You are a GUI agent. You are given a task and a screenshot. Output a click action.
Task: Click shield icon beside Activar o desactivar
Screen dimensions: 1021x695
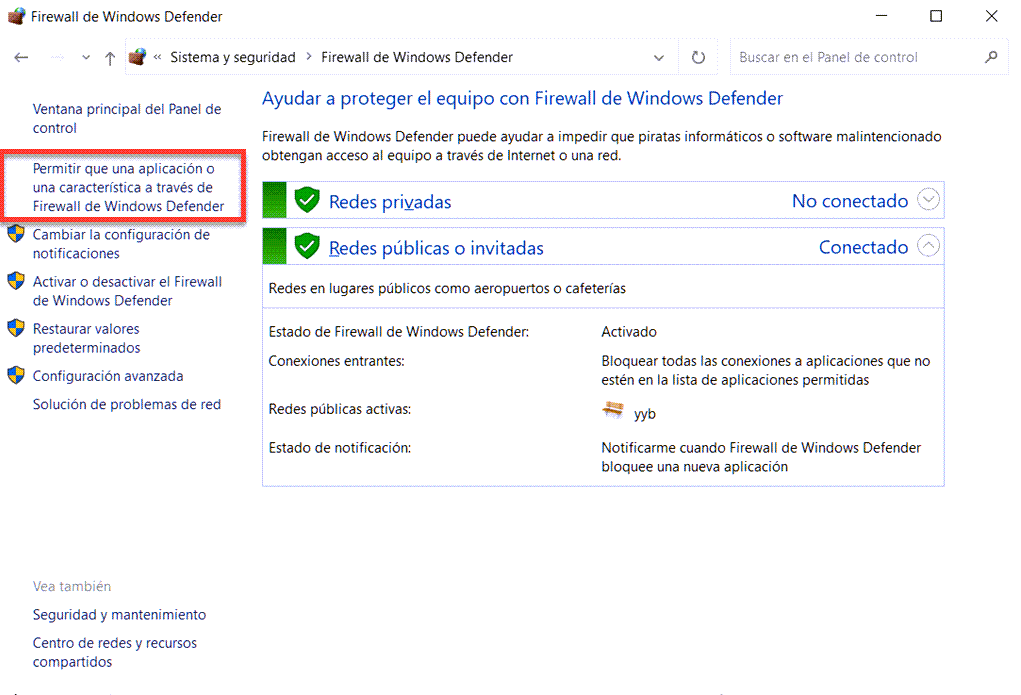coord(16,281)
